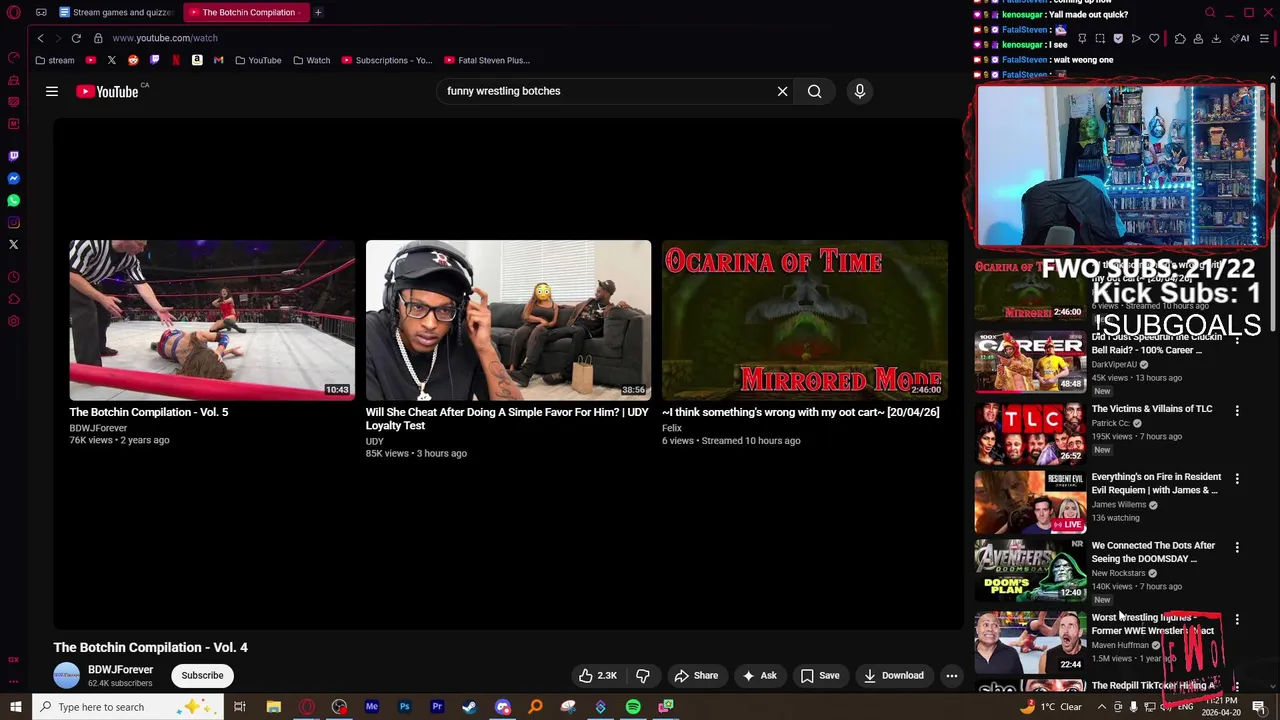Subscribe to the BDWJForever channel

pyautogui.click(x=202, y=675)
